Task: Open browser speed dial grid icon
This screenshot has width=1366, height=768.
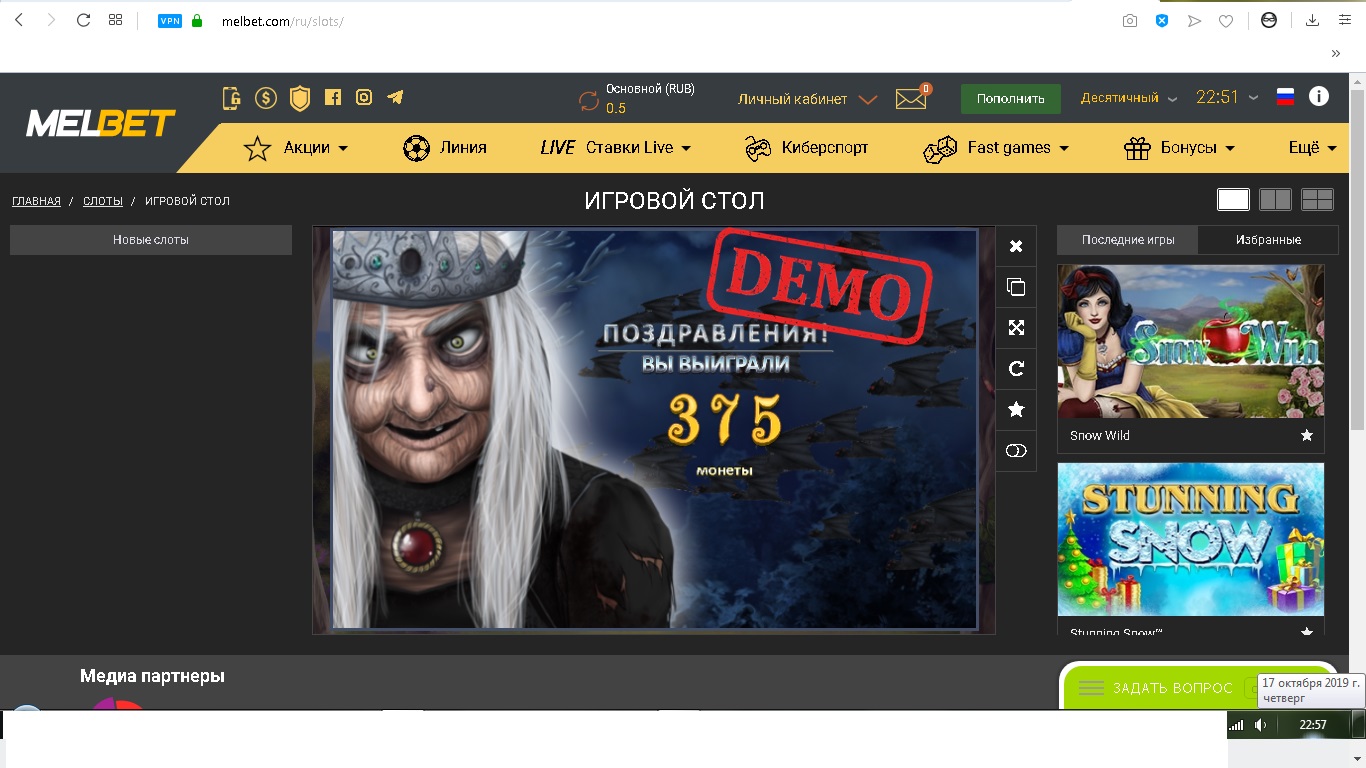Action: pyautogui.click(x=115, y=20)
